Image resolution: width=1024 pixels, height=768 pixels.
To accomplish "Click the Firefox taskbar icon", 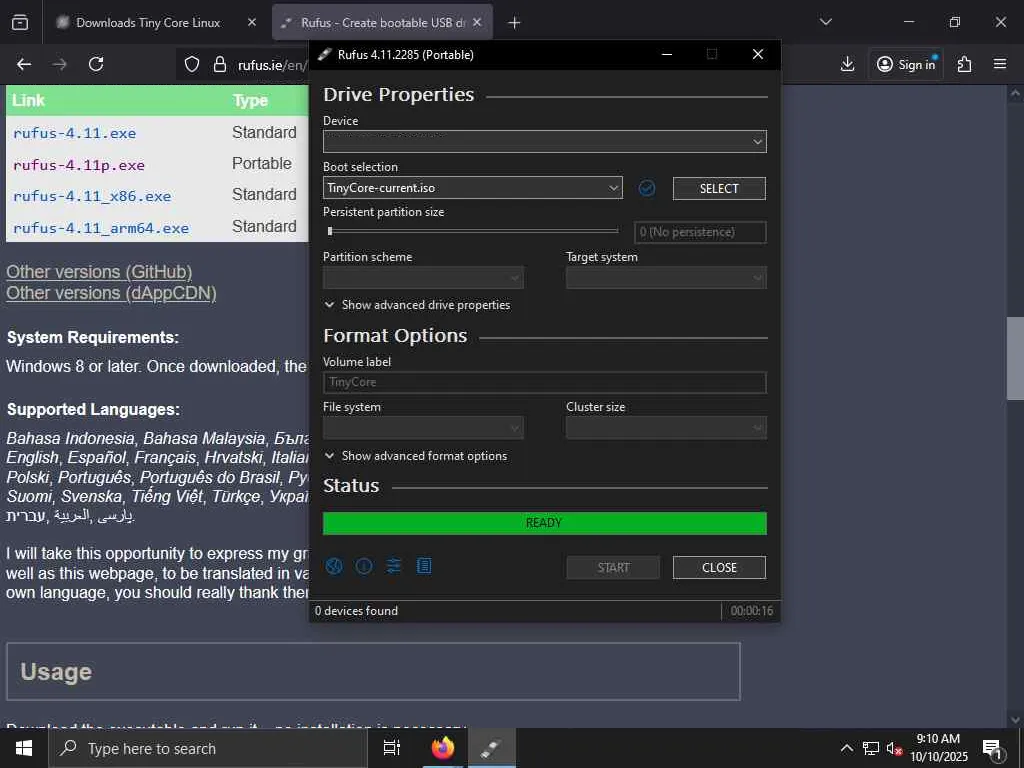I will pyautogui.click(x=442, y=748).
